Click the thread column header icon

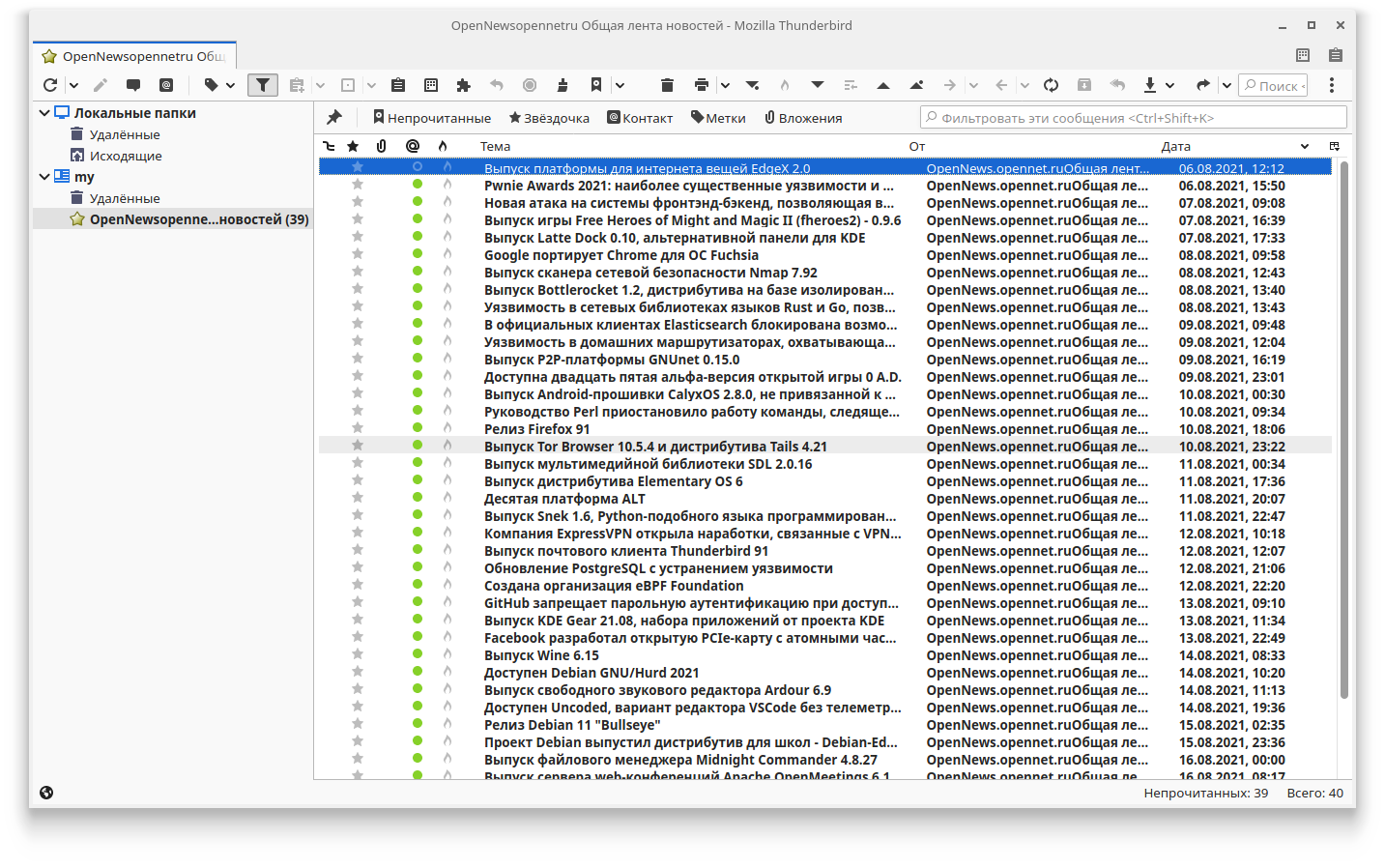click(329, 146)
